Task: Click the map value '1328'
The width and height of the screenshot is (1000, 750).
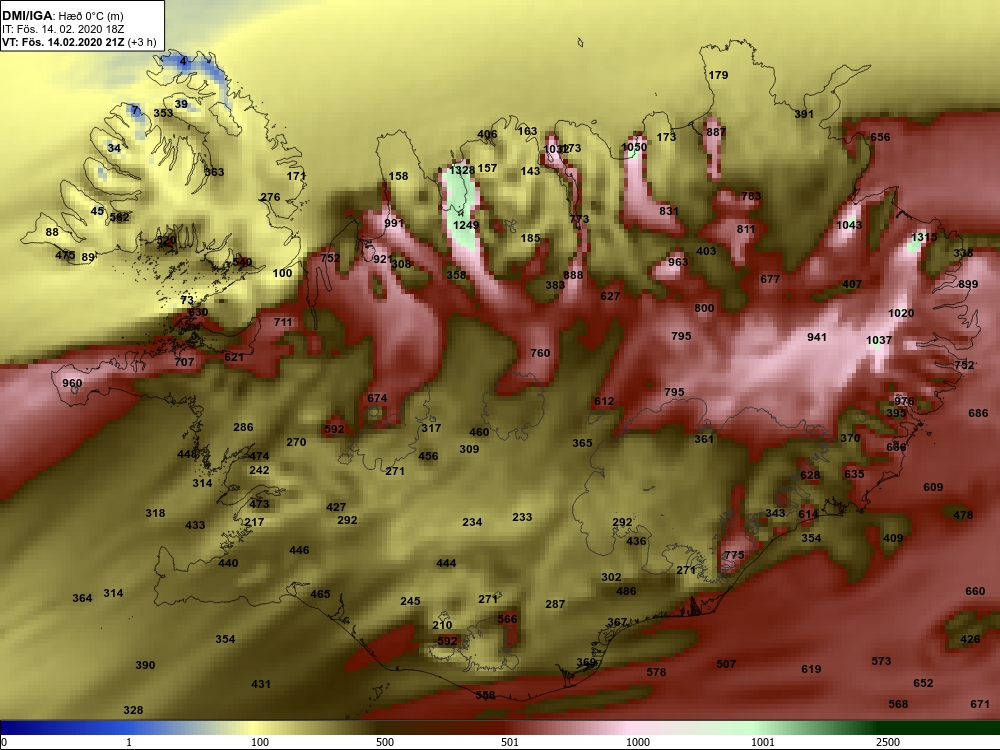Action: [x=462, y=170]
